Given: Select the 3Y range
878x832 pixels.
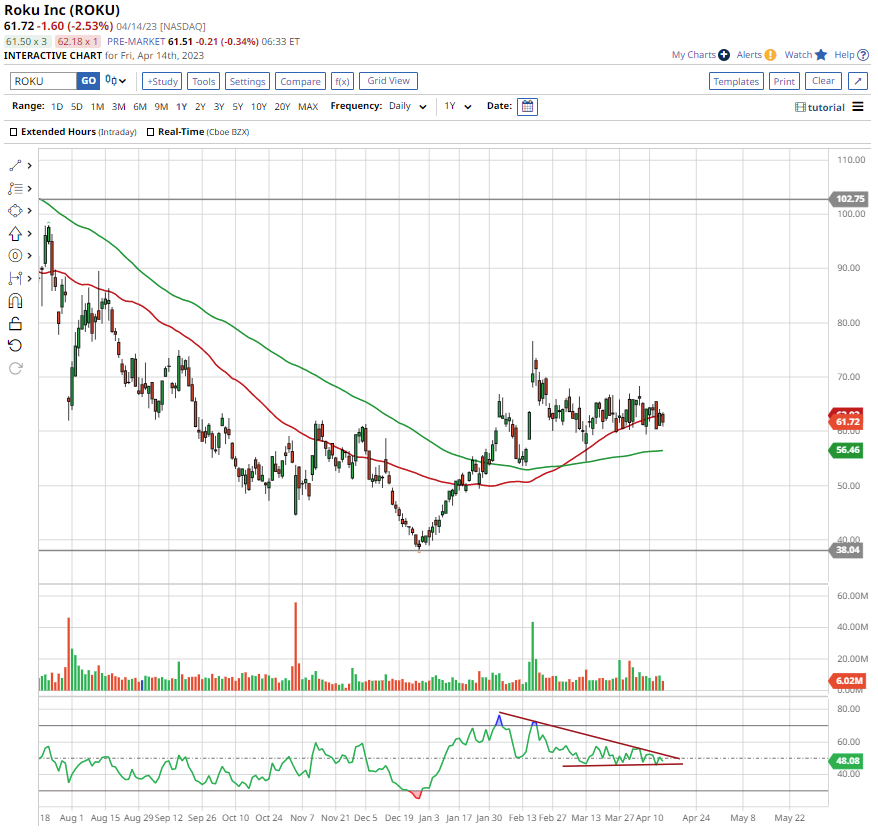Looking at the screenshot, I should (x=219, y=106).
